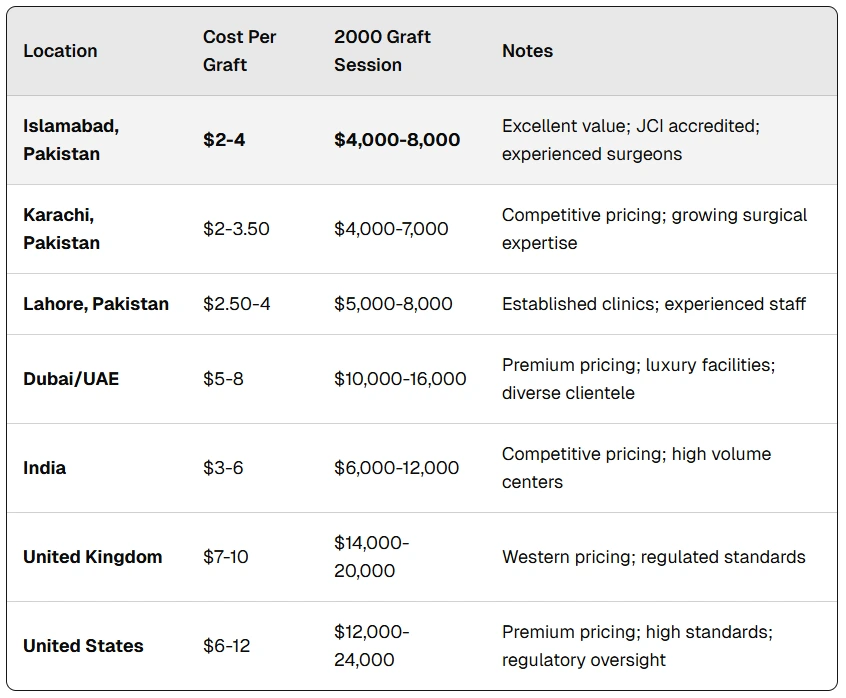Click the $5,000-8,000 session price
846x698 pixels.
coord(393,304)
